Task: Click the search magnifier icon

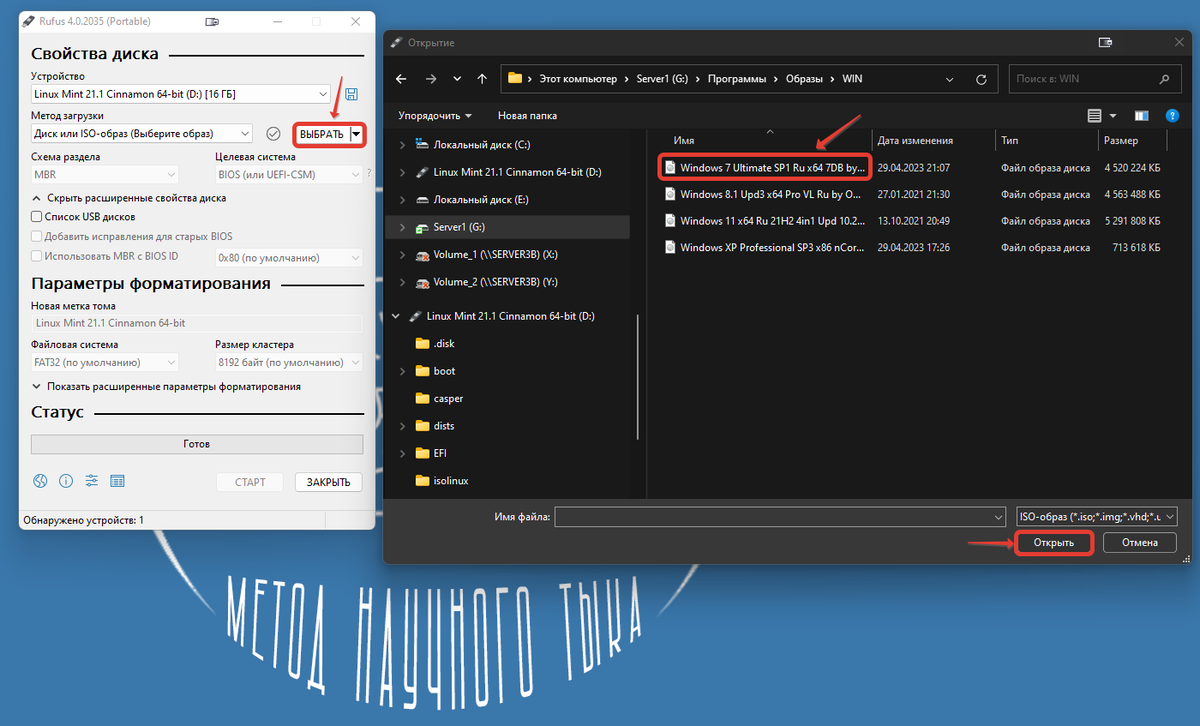Action: (1165, 78)
